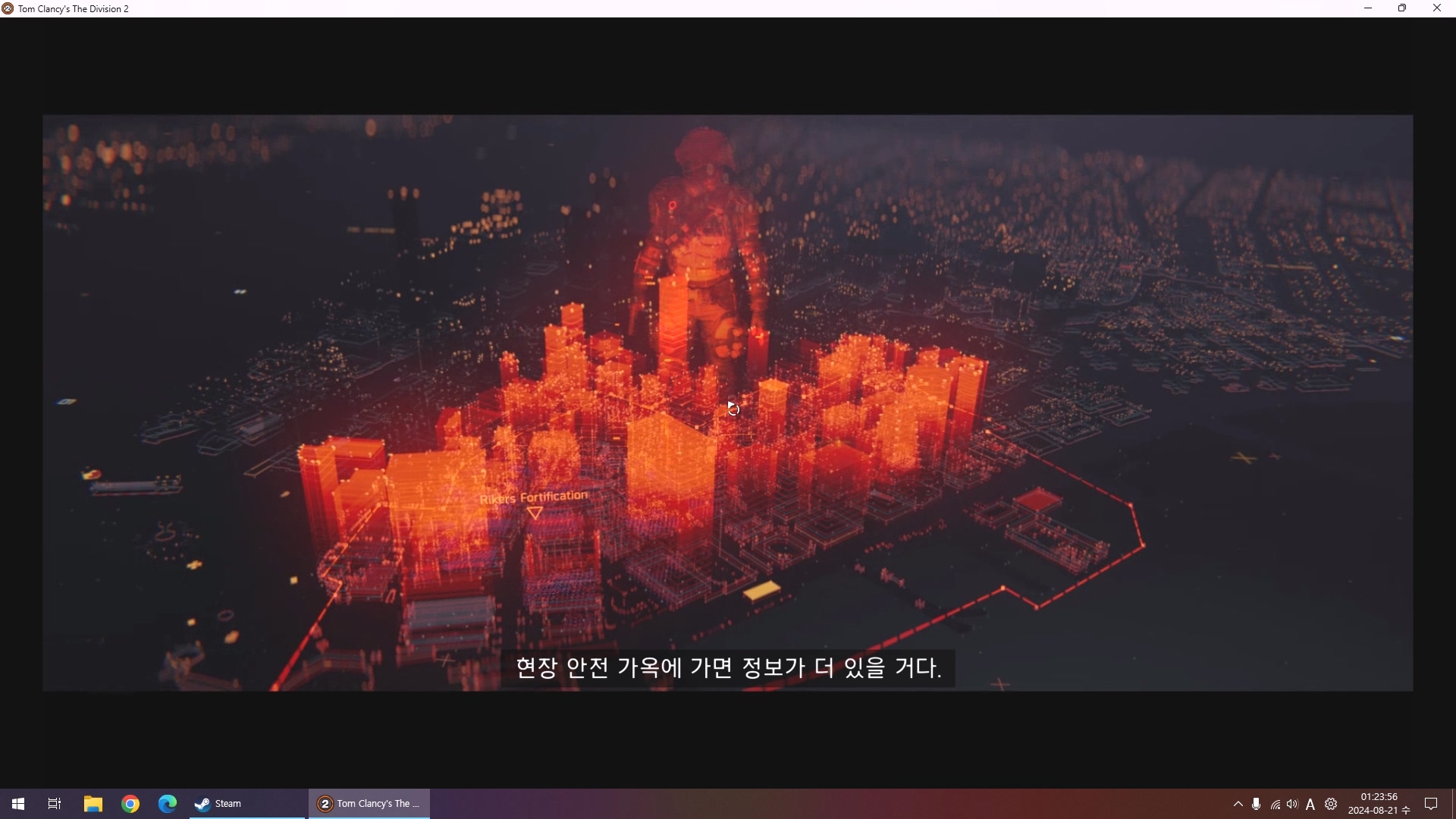Open the volume control tray icon
Image resolution: width=1456 pixels, height=819 pixels.
pos(1292,804)
